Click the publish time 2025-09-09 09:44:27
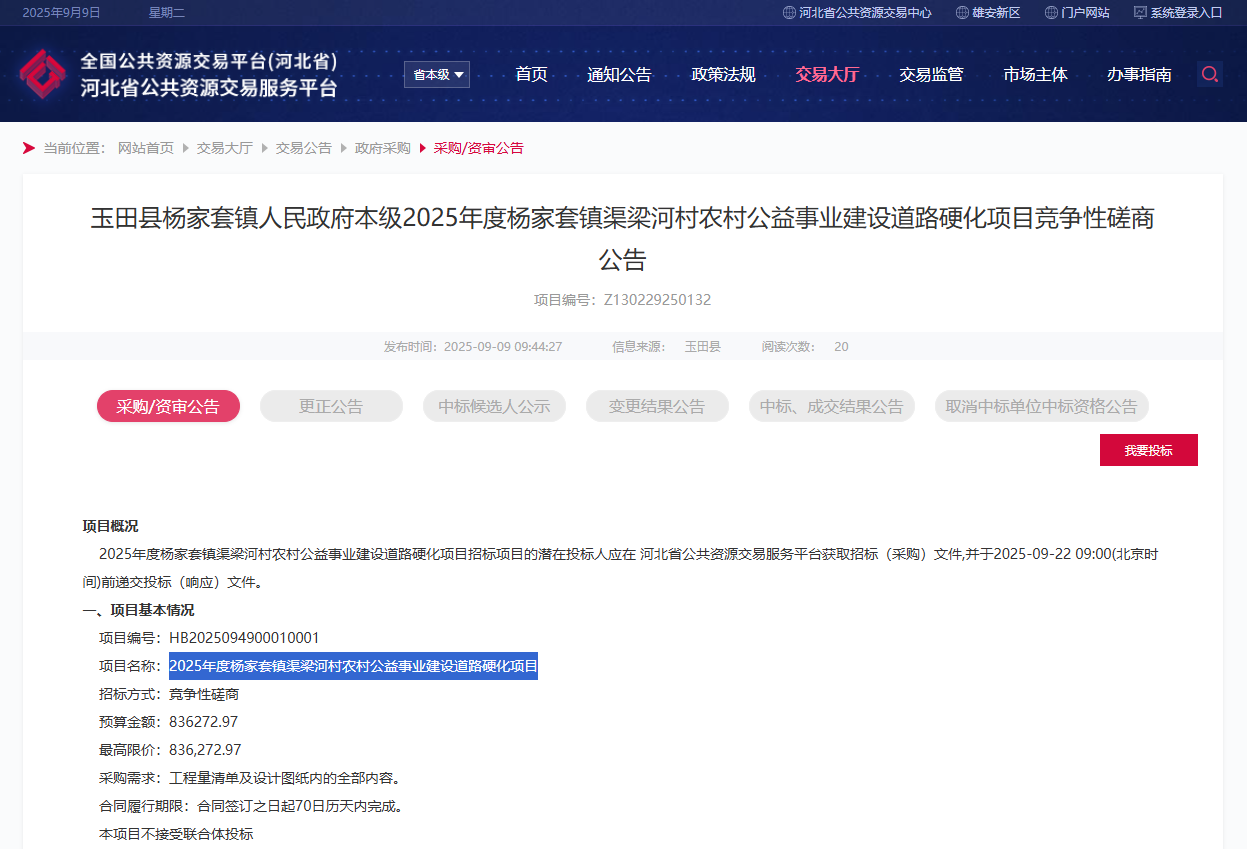 (x=503, y=347)
